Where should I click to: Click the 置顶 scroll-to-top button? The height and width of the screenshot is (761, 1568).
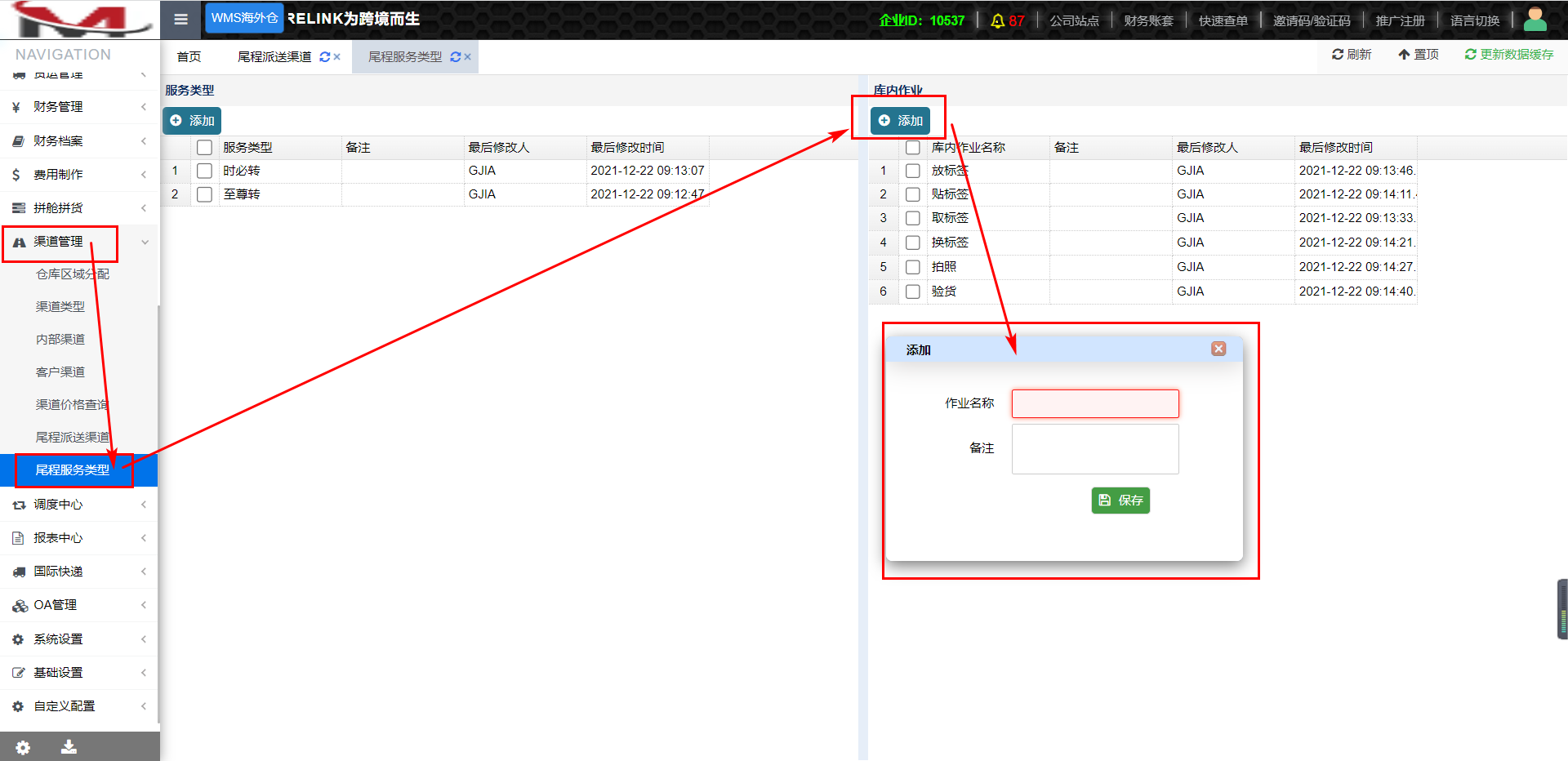pyautogui.click(x=1419, y=55)
